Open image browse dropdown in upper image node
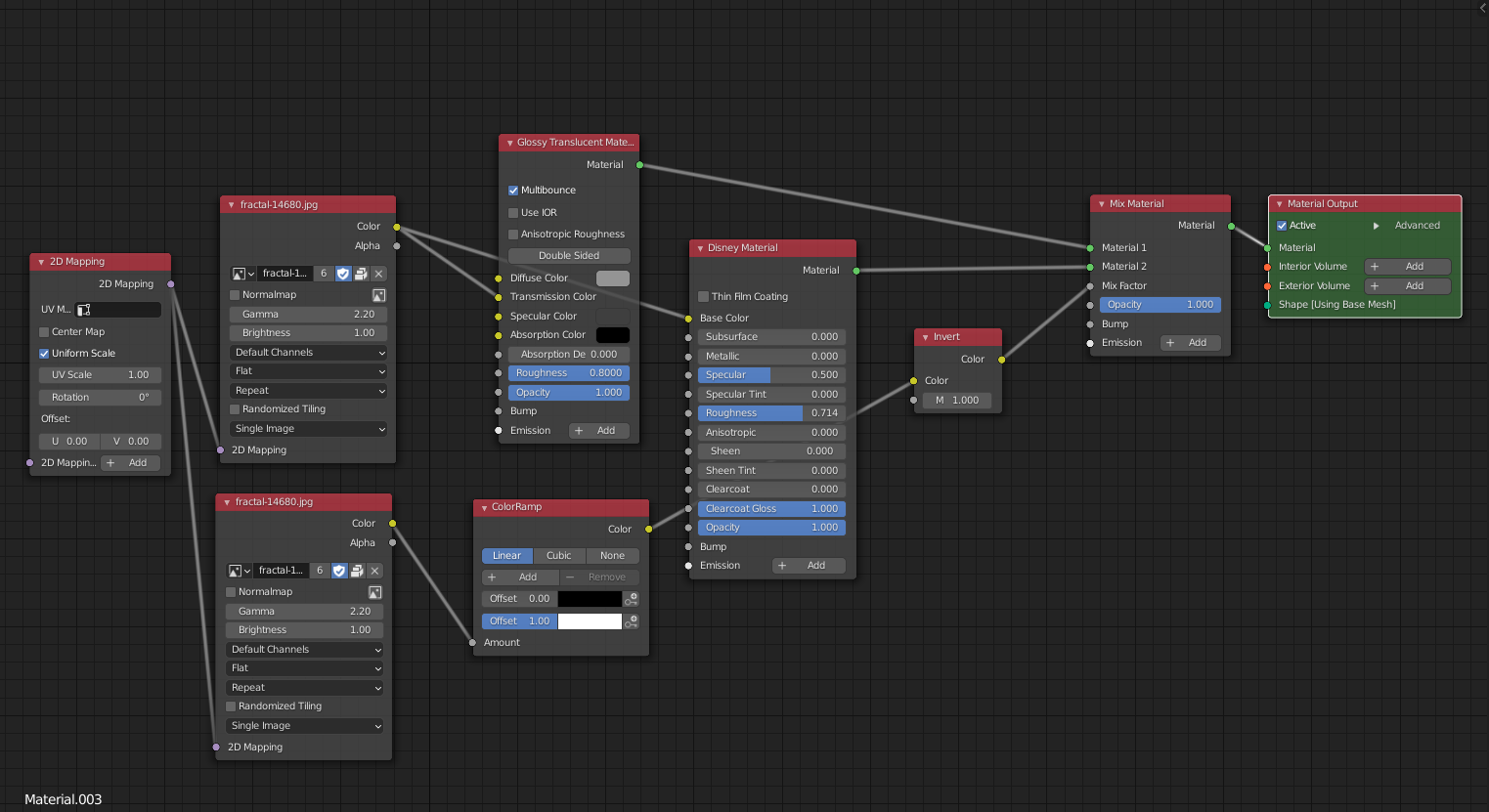Screen dimensions: 1489x812 242,274
